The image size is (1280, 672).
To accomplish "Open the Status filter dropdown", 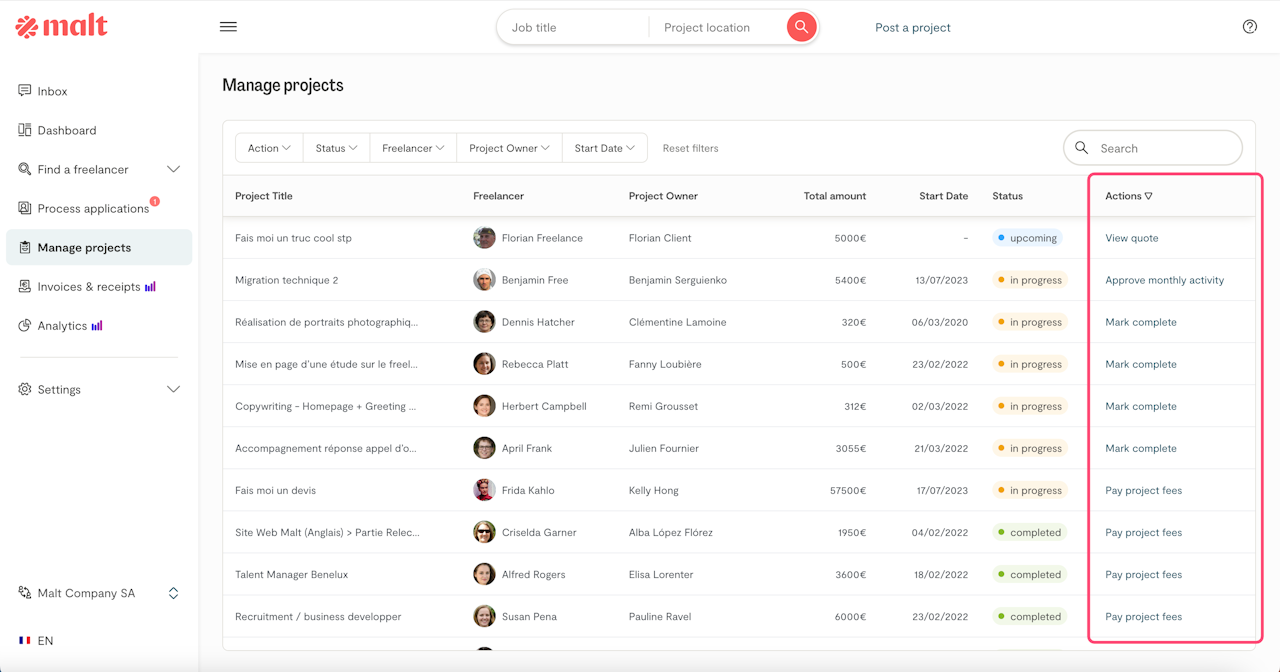I will coord(336,148).
